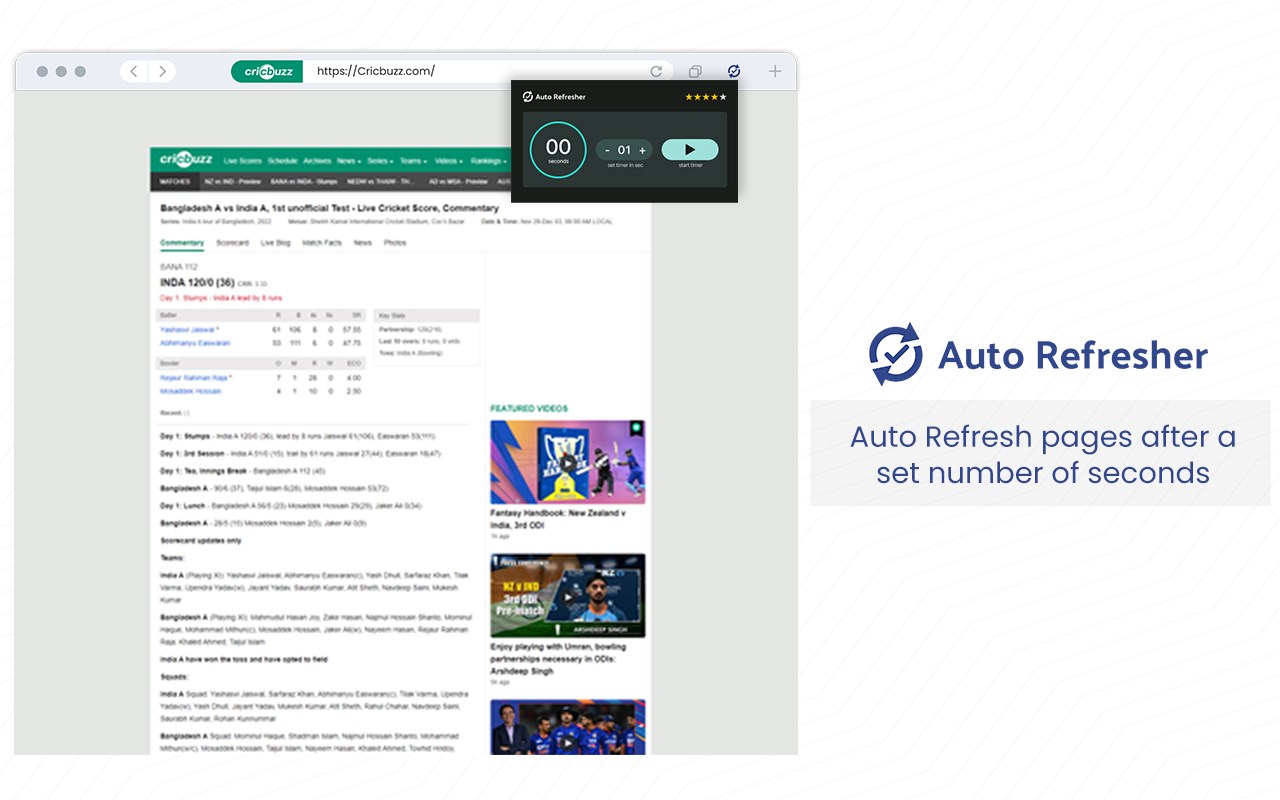Switch to Match Facts tab

click(x=322, y=243)
